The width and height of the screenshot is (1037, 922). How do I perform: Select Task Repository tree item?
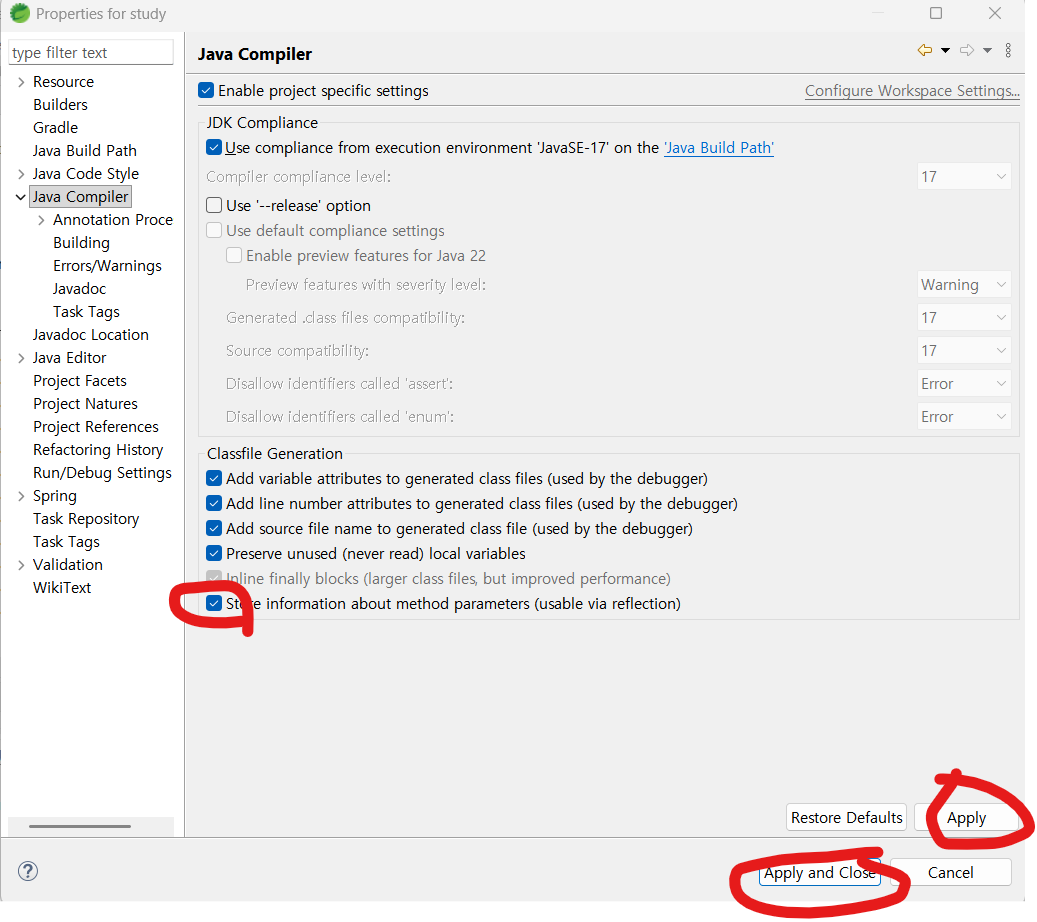pos(86,519)
